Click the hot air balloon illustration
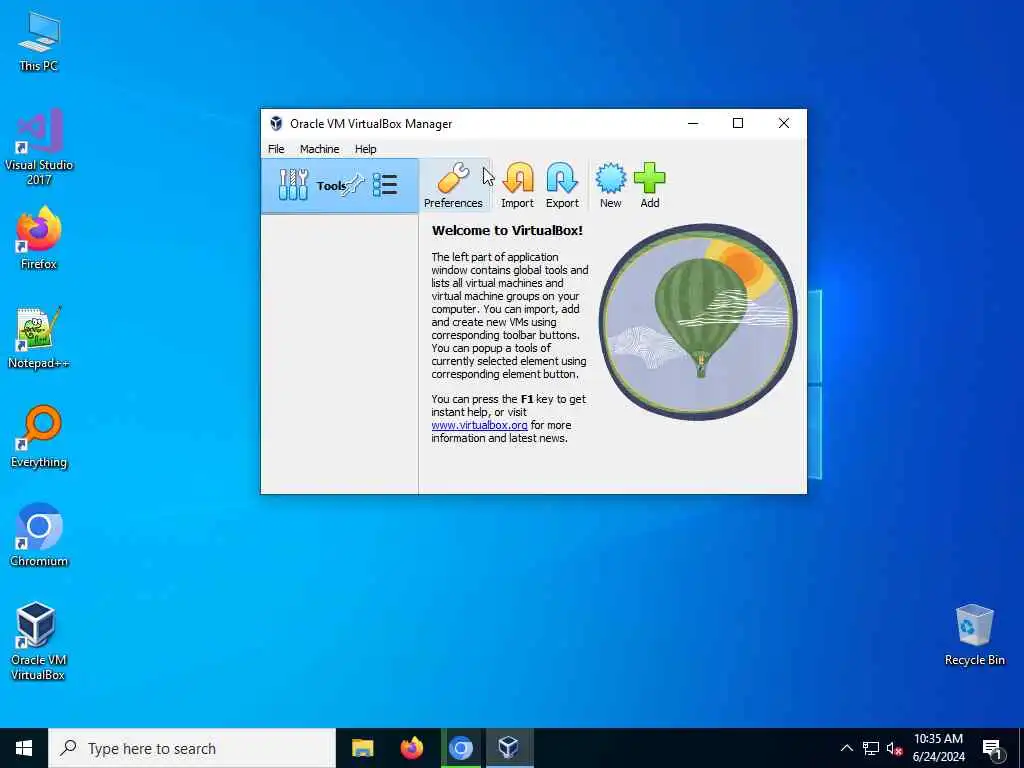This screenshot has width=1024, height=768. [698, 322]
